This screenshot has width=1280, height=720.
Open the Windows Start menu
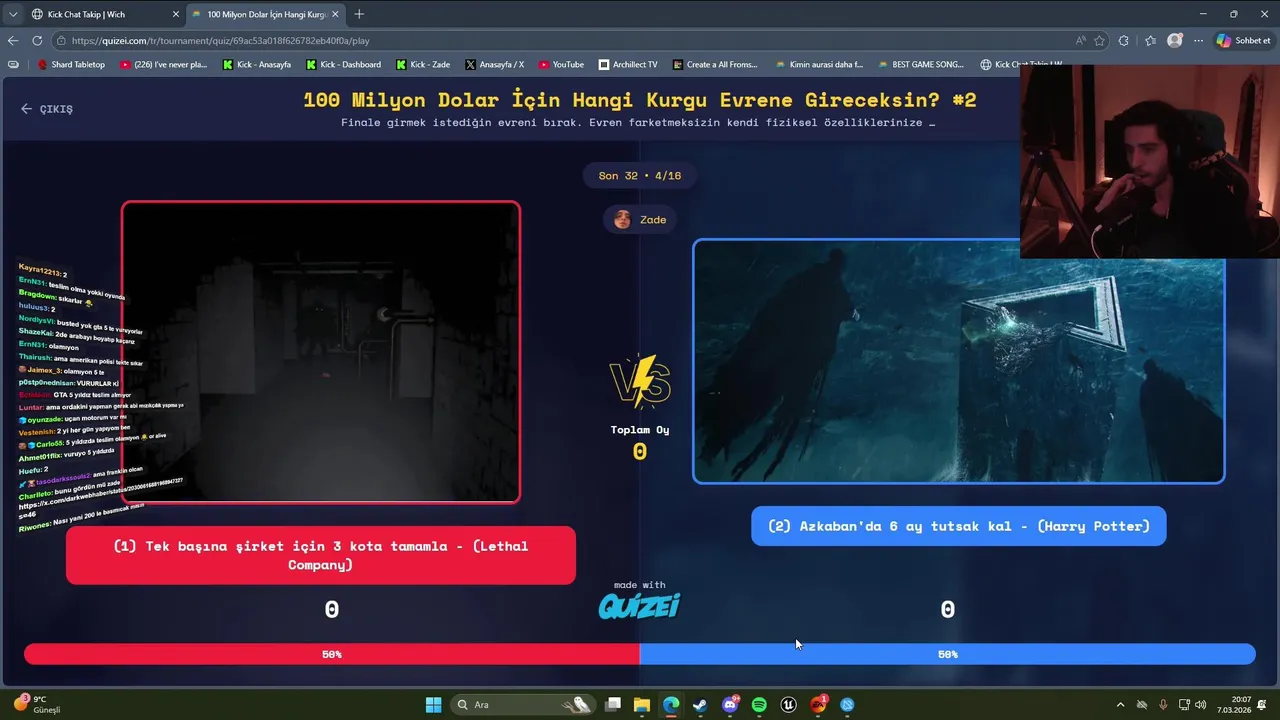433,705
